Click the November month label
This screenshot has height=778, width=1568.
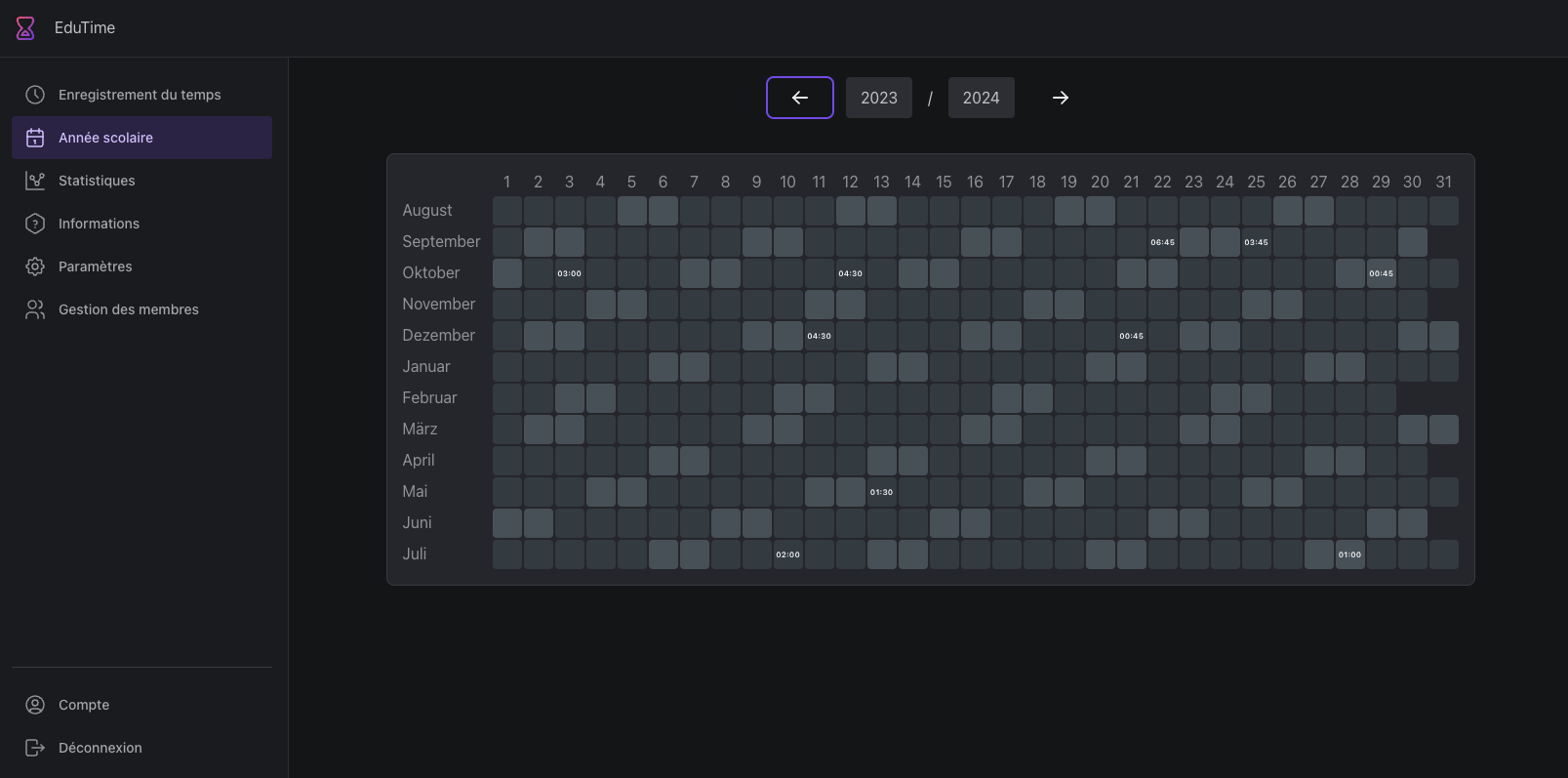(x=439, y=305)
